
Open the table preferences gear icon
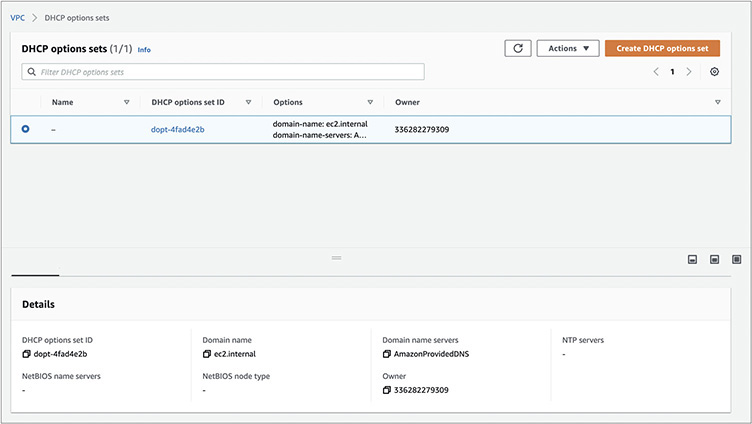pos(714,72)
